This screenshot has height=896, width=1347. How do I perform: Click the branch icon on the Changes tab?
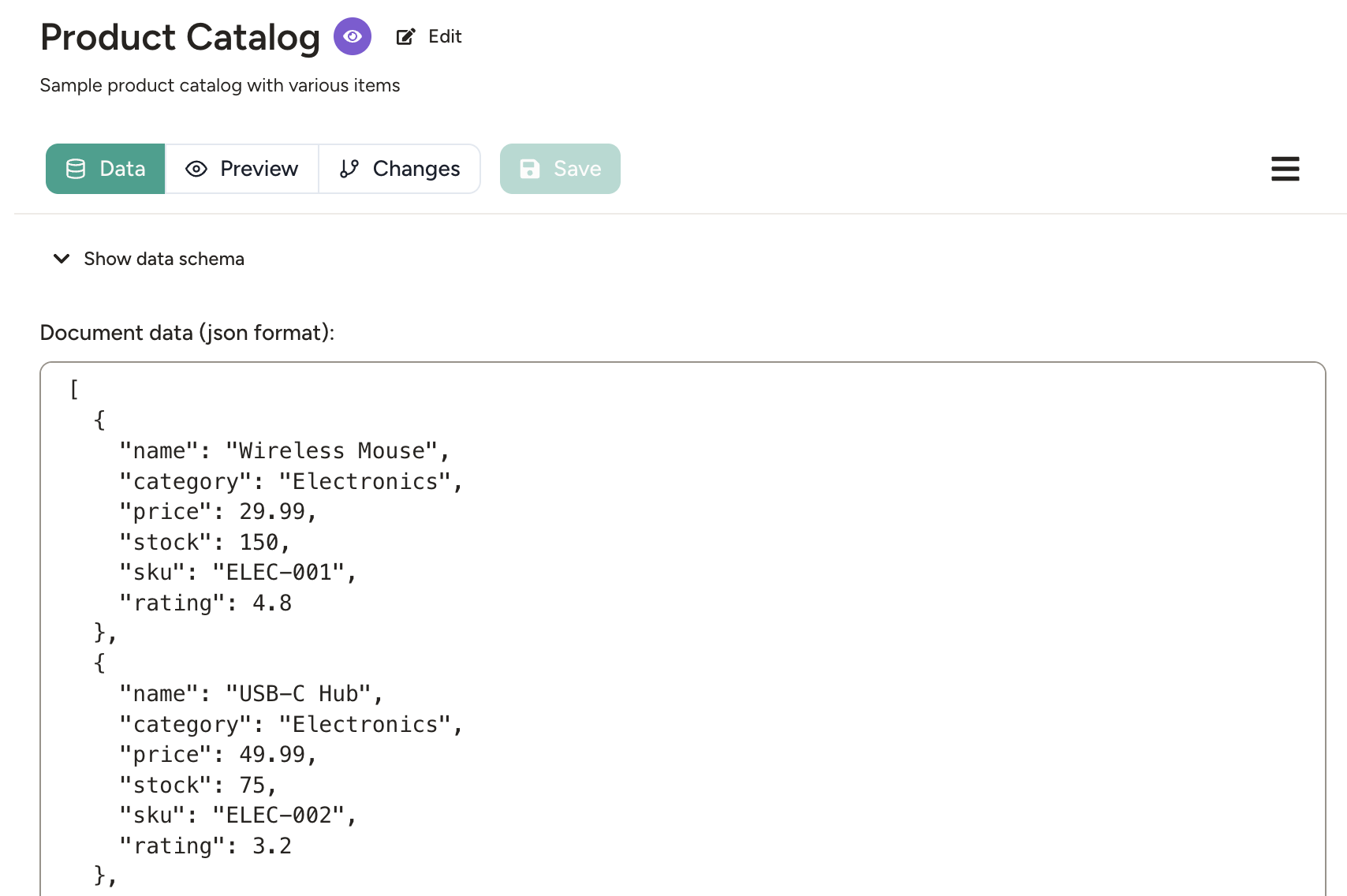[x=349, y=168]
